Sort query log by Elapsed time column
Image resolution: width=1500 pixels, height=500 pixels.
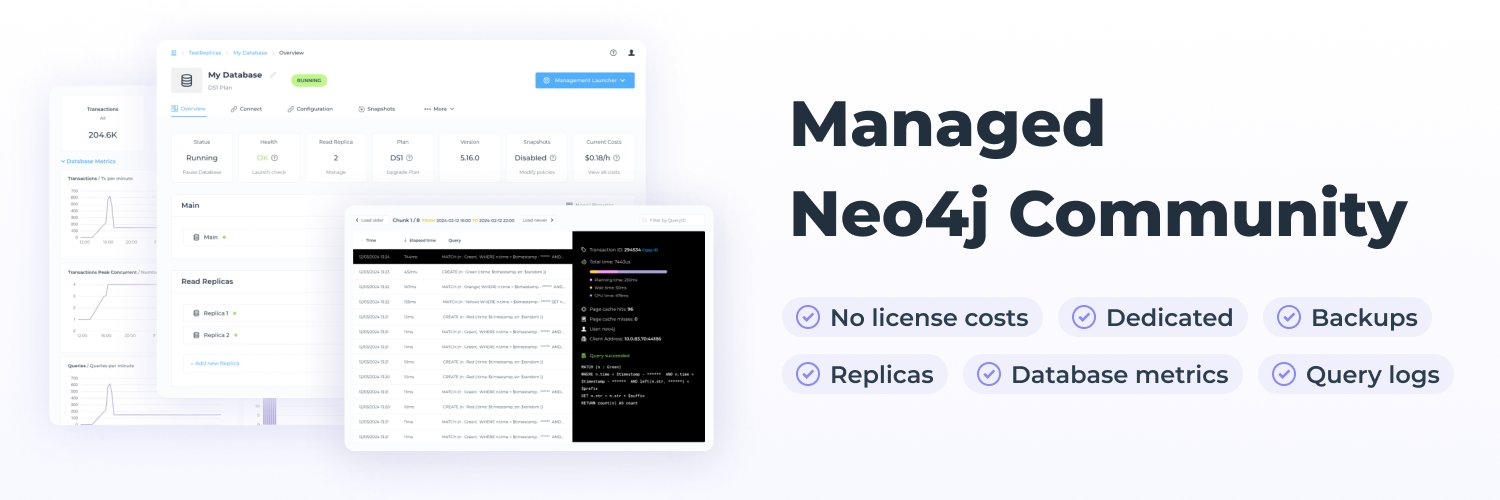point(419,240)
